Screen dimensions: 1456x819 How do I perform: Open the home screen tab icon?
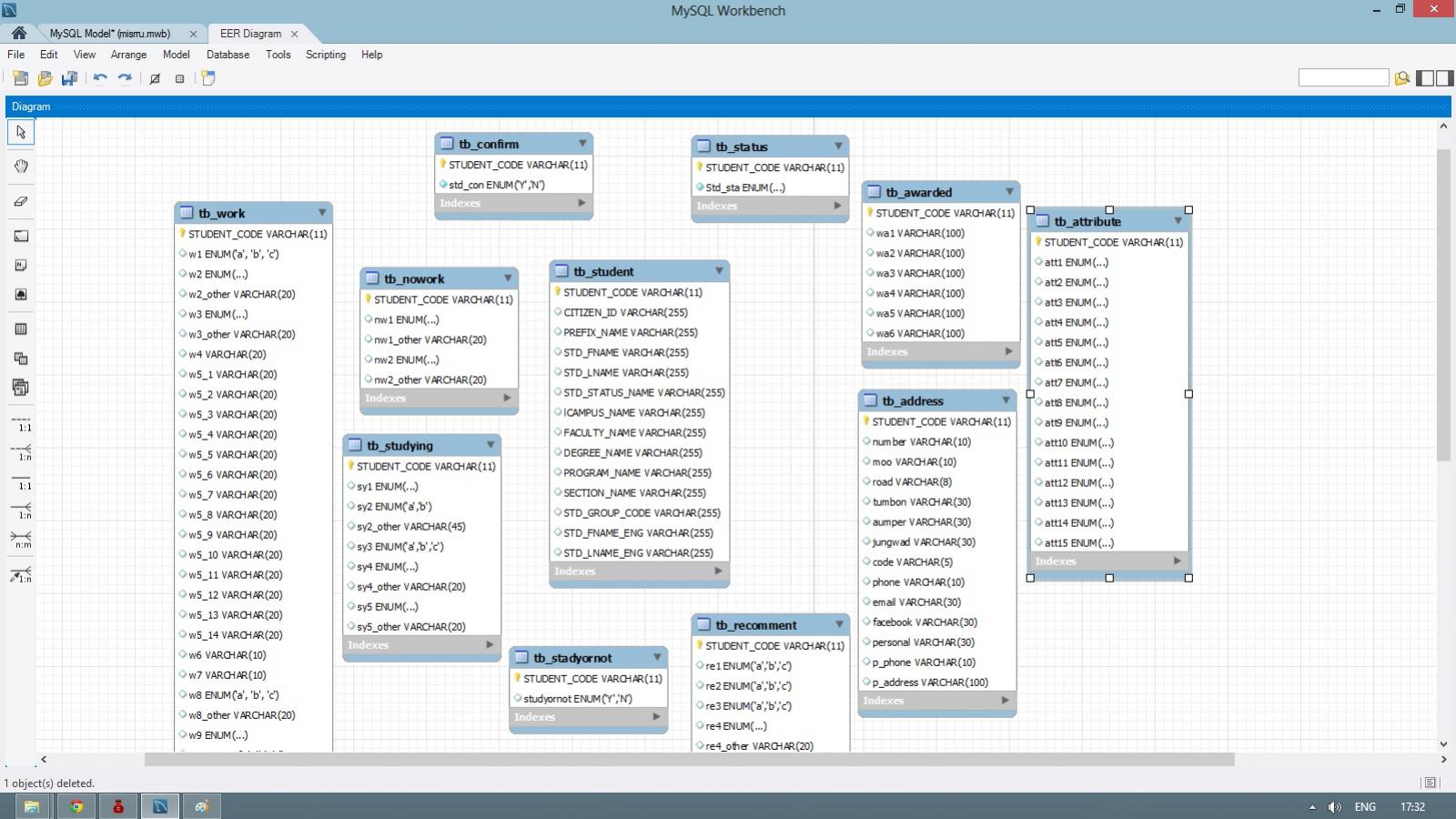[x=18, y=33]
